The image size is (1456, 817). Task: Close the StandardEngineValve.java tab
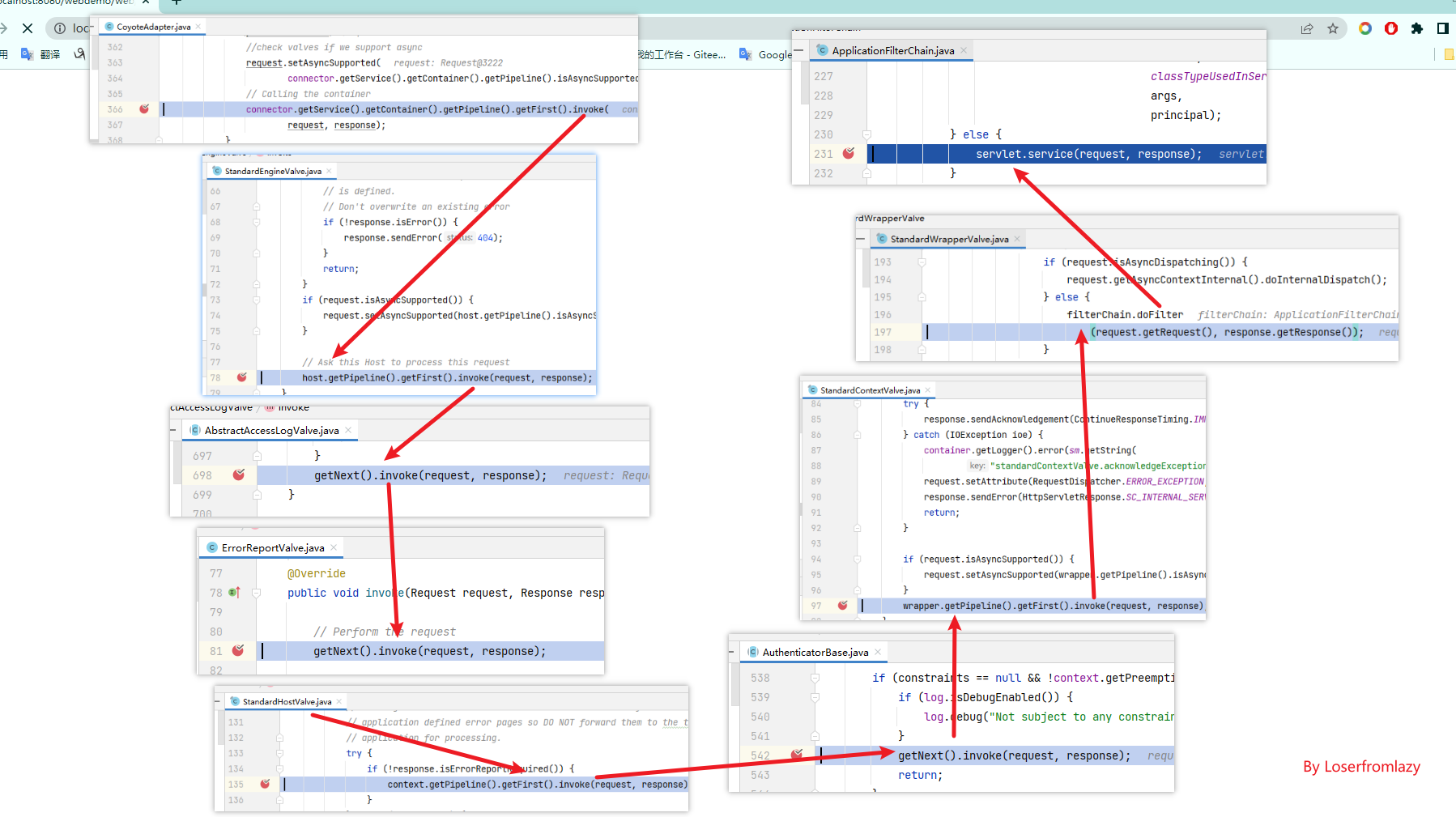(x=329, y=171)
